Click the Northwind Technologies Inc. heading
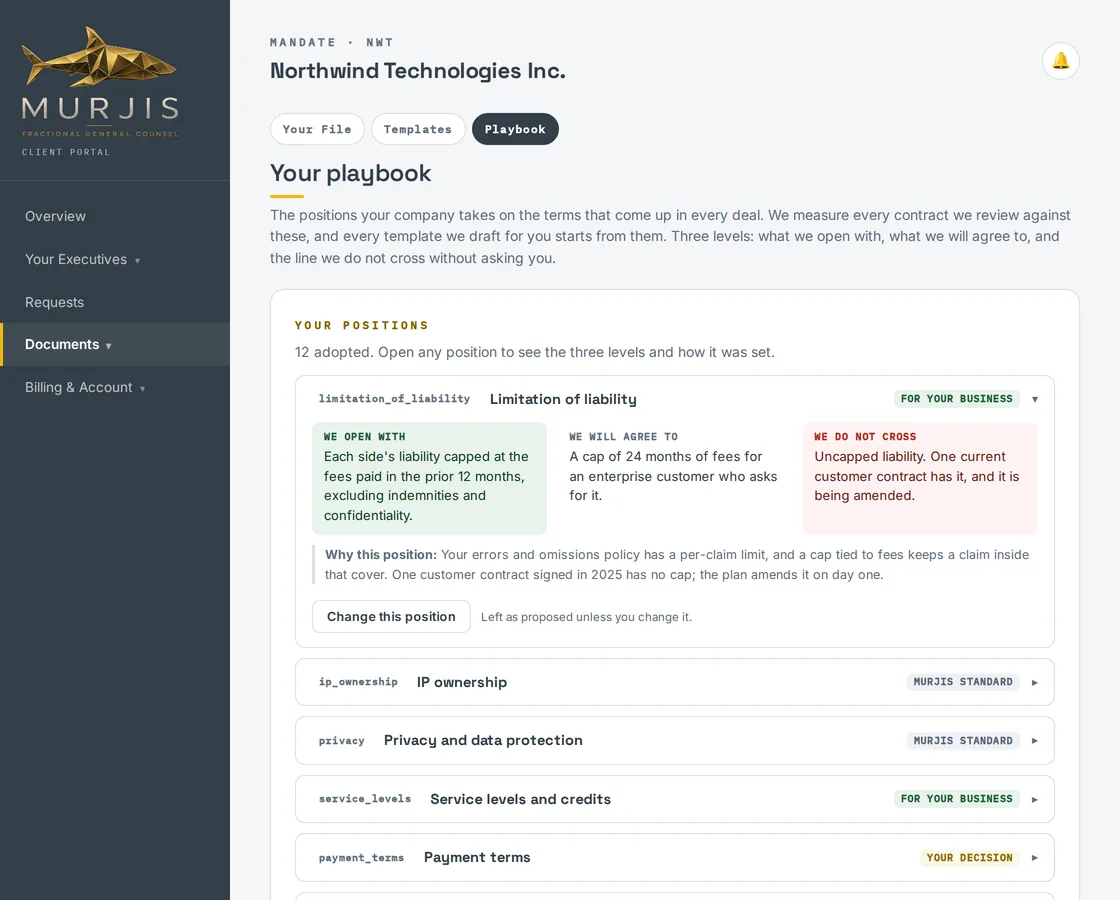The width and height of the screenshot is (1120, 900). [418, 71]
